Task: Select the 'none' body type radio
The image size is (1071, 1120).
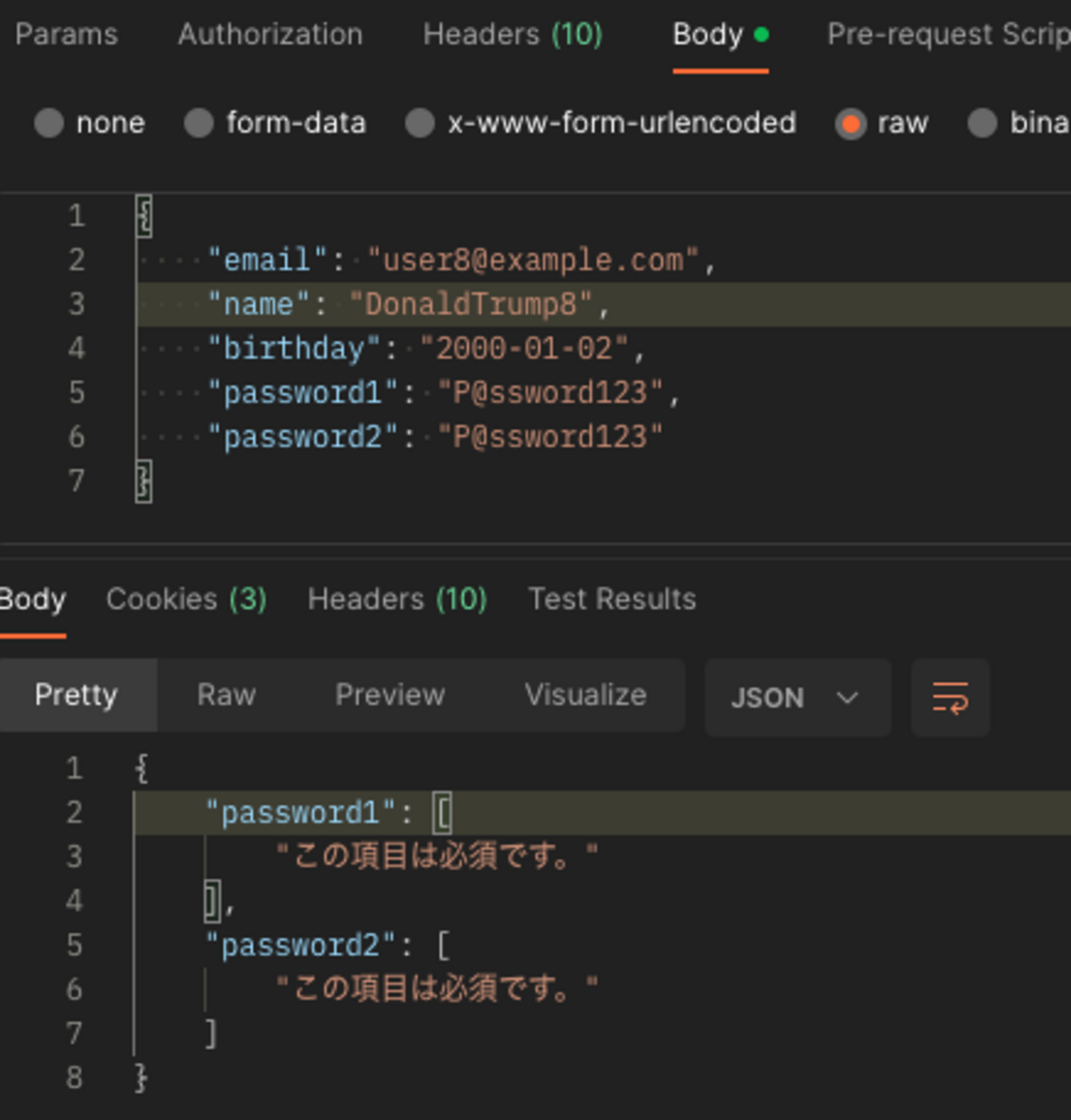Action: (x=49, y=124)
